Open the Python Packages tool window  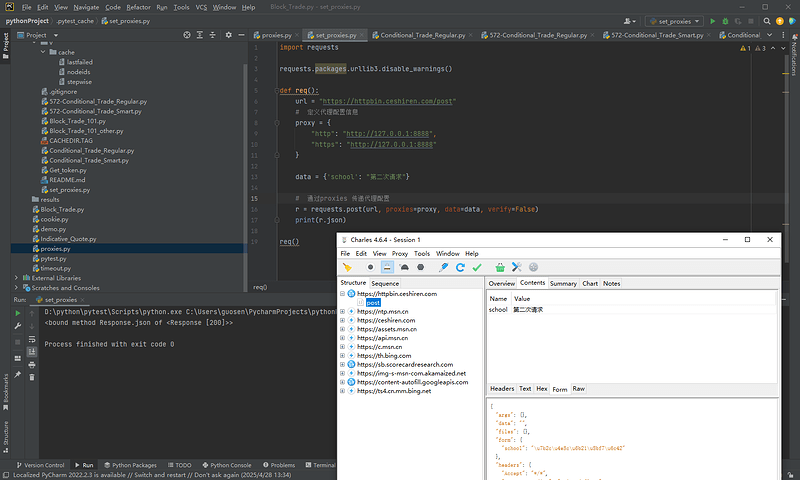pyautogui.click(x=134, y=465)
